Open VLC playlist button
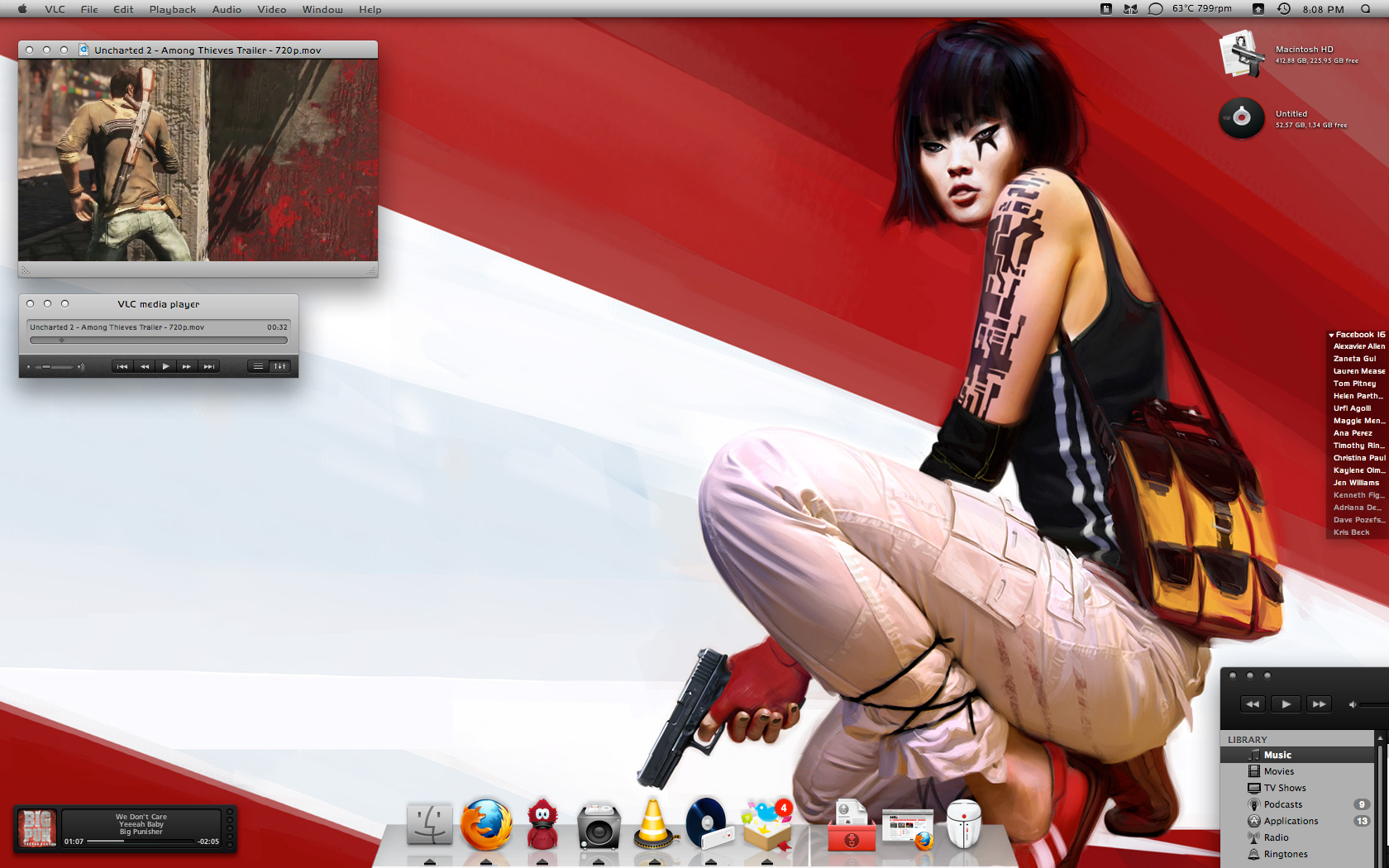Viewport: 1389px width, 868px height. tap(258, 366)
